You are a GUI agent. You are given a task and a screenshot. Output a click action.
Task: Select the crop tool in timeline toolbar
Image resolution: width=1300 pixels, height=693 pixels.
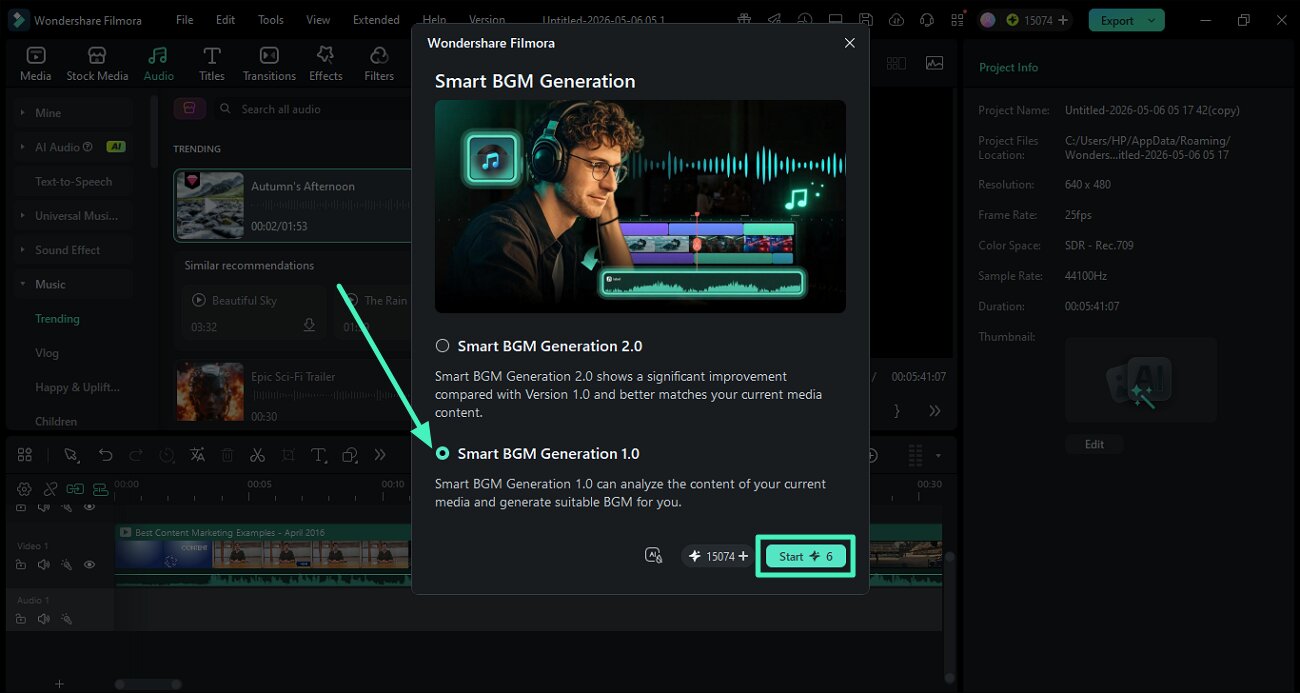pos(288,455)
